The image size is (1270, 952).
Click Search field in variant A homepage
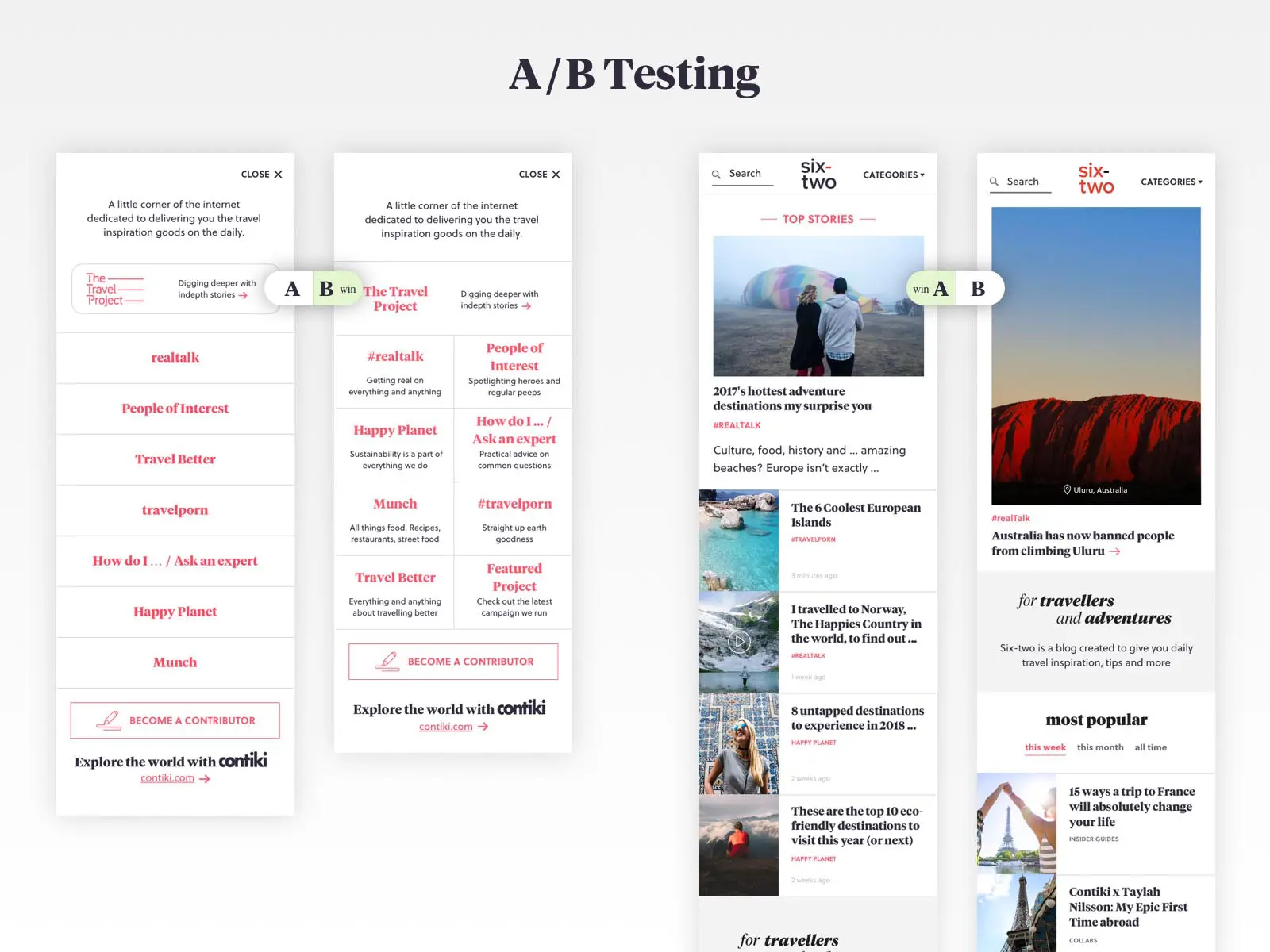(742, 175)
